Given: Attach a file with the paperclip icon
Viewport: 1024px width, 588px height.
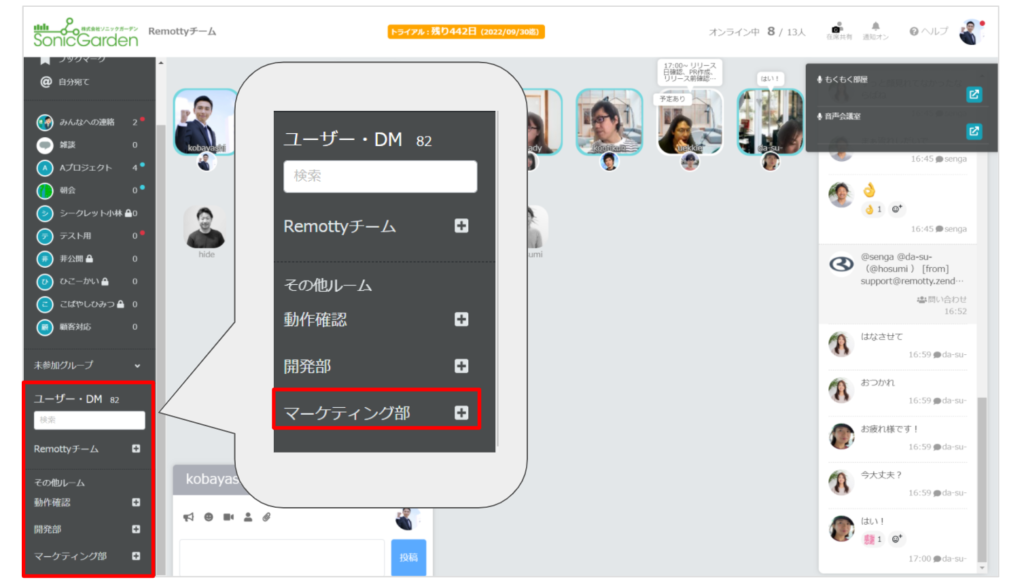Looking at the screenshot, I should click(266, 517).
